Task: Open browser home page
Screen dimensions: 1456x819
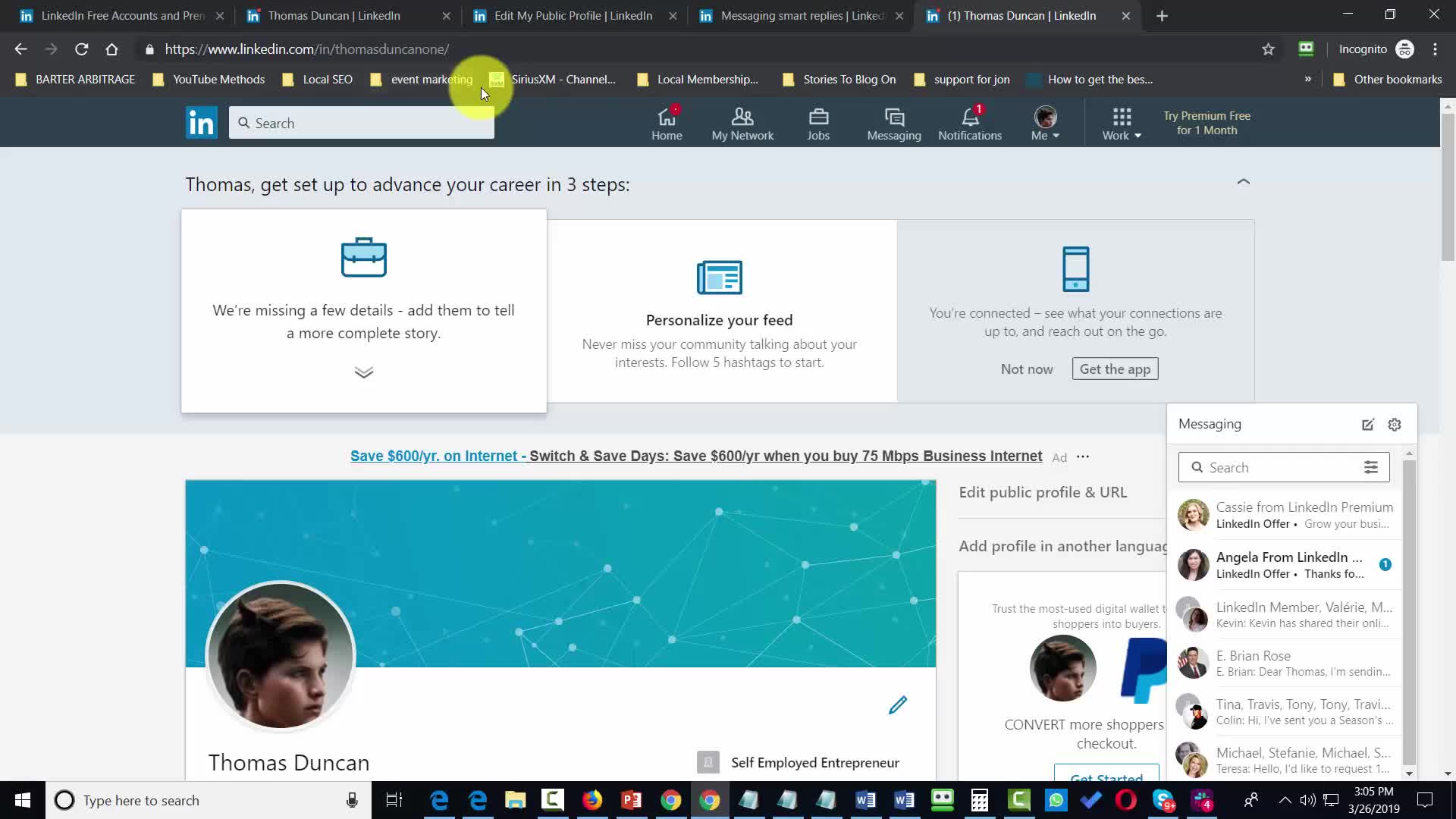Action: [x=111, y=49]
